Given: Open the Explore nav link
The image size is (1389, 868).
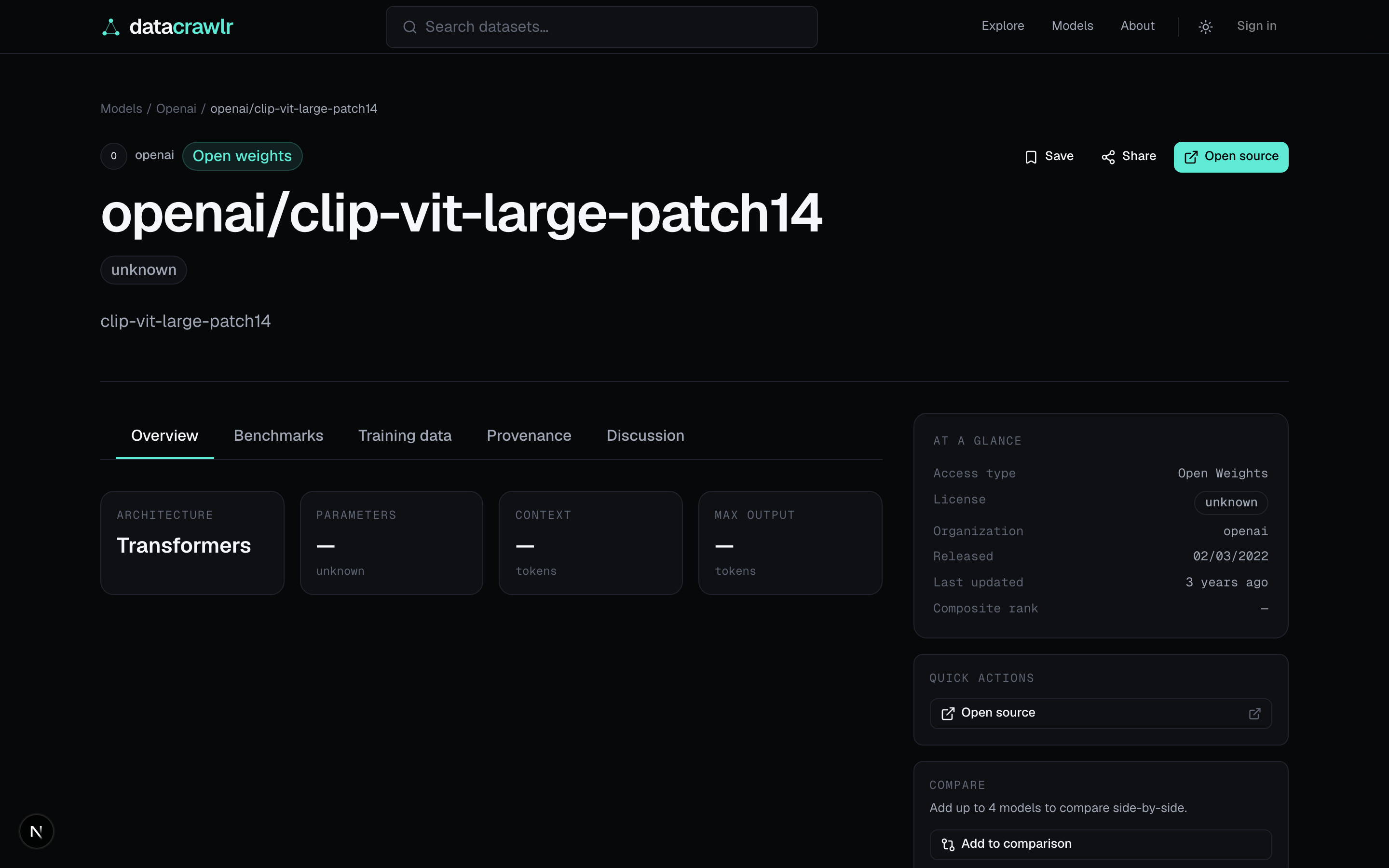Looking at the screenshot, I should [x=1002, y=26].
